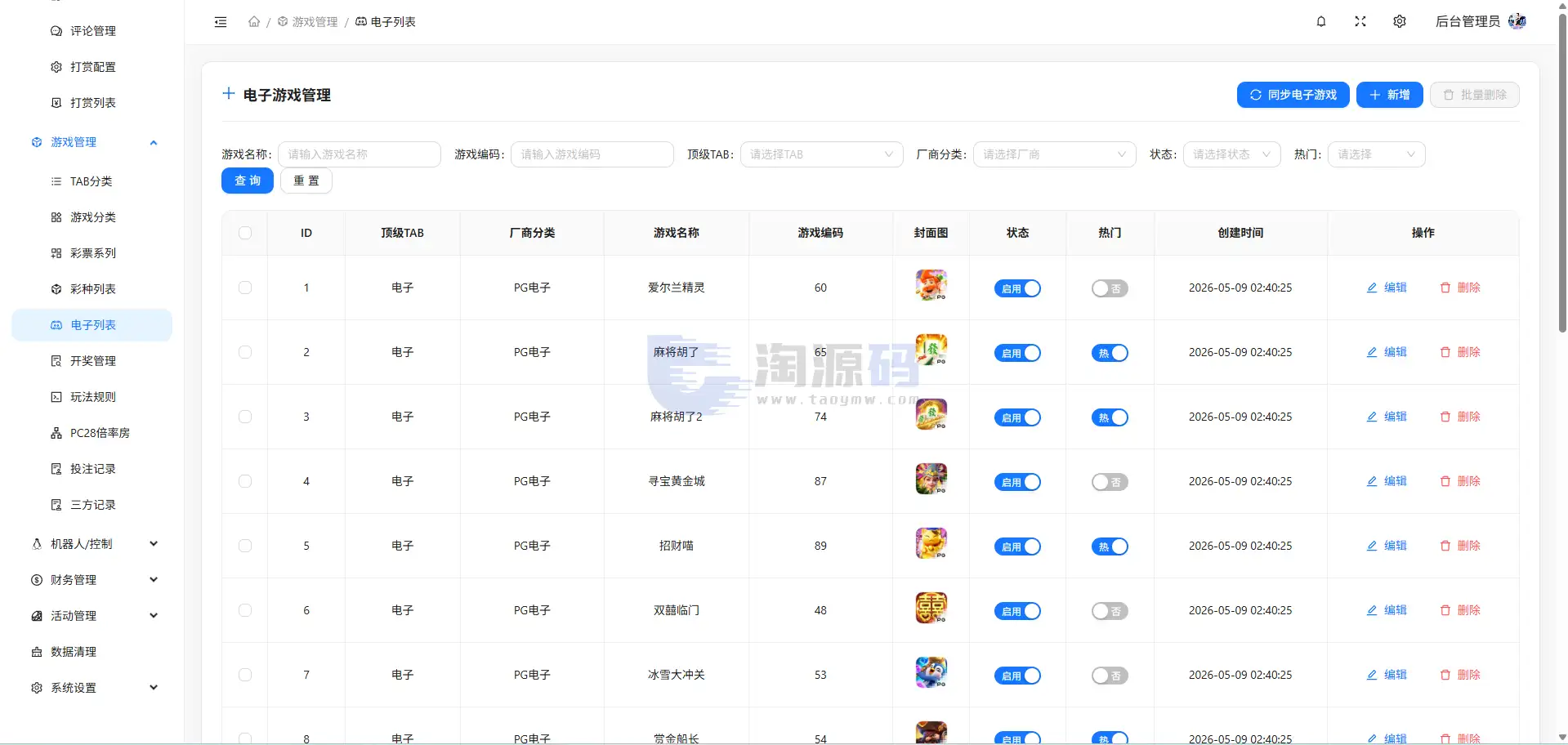Image resolution: width=1568 pixels, height=745 pixels.
Task: Click the 游戏分类 grid icon
Action: (56, 217)
